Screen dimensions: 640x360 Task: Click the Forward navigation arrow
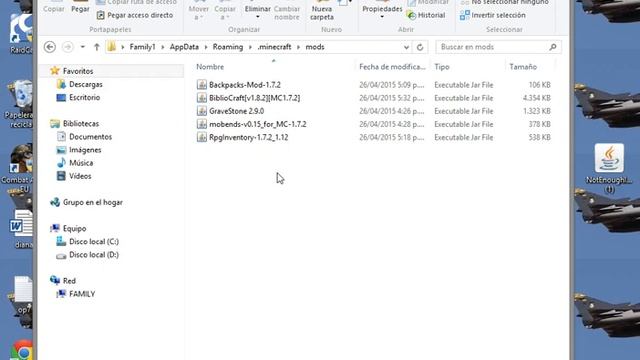[67, 47]
